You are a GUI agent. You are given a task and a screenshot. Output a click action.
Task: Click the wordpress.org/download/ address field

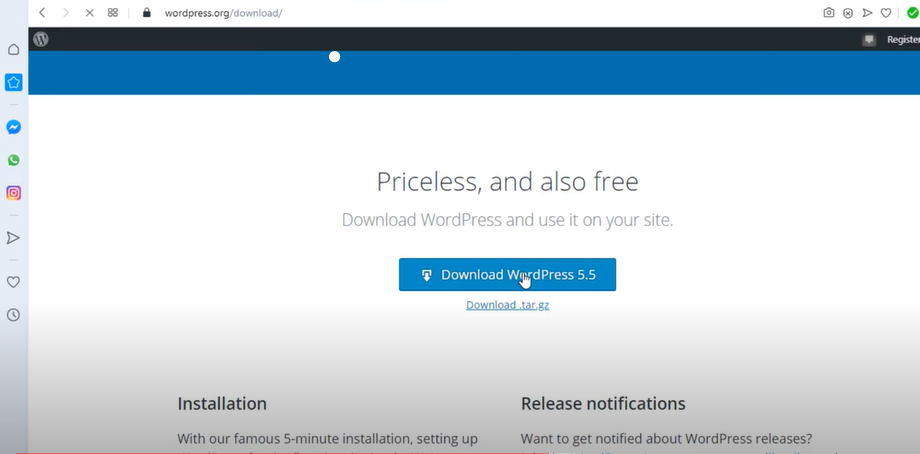223,13
